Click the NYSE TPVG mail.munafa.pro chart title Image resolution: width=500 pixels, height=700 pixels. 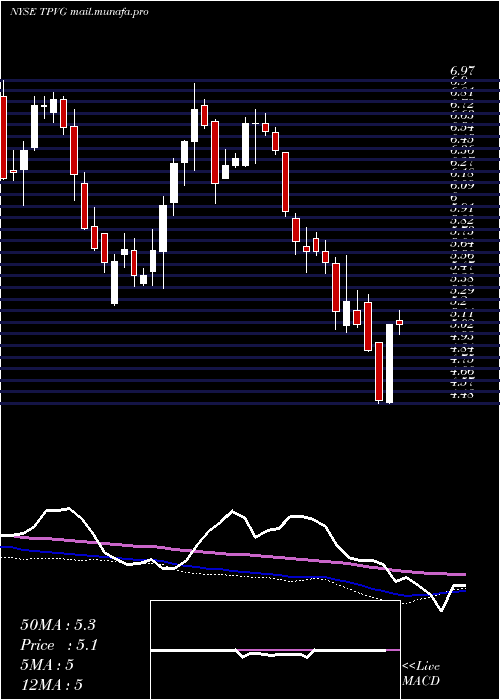79,12
